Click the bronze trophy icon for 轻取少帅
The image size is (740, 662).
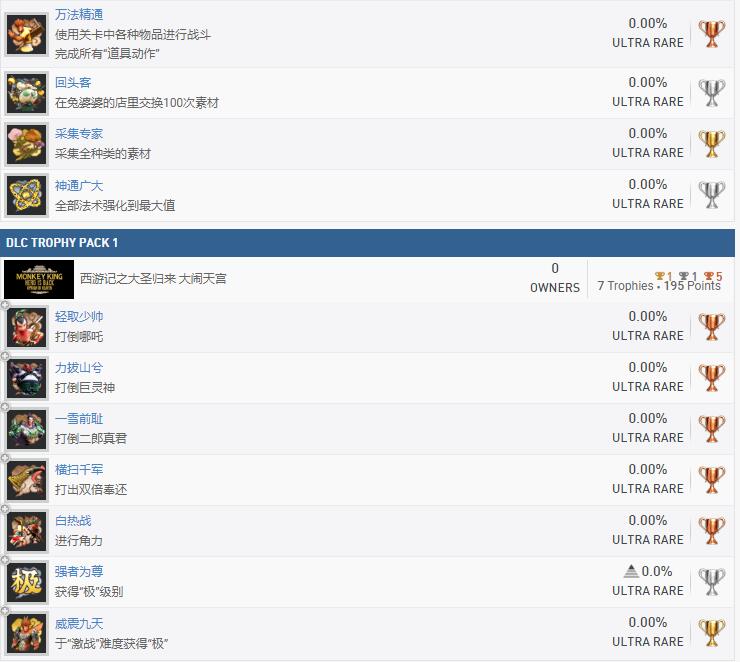(711, 326)
